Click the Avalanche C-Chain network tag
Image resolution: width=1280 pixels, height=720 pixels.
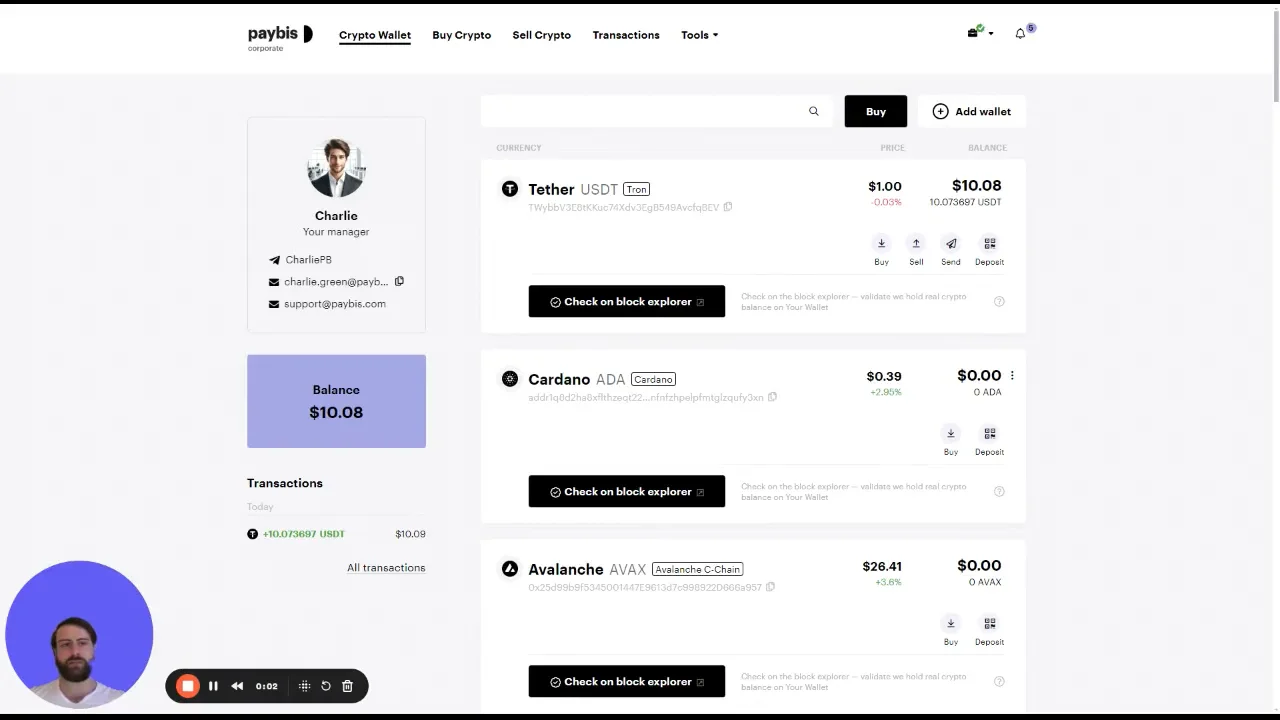click(x=697, y=569)
